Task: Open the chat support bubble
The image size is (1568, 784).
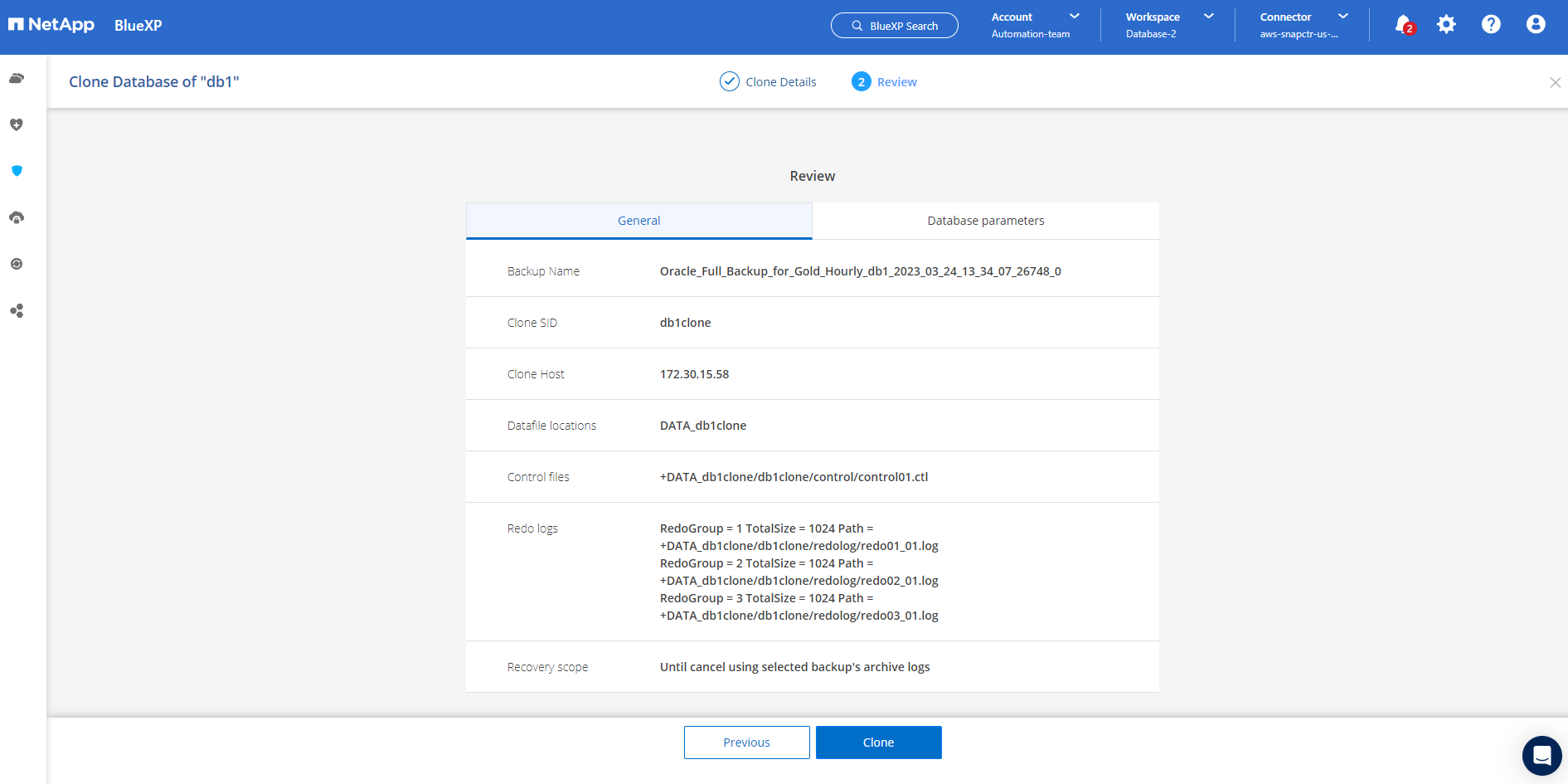Action: pyautogui.click(x=1541, y=756)
